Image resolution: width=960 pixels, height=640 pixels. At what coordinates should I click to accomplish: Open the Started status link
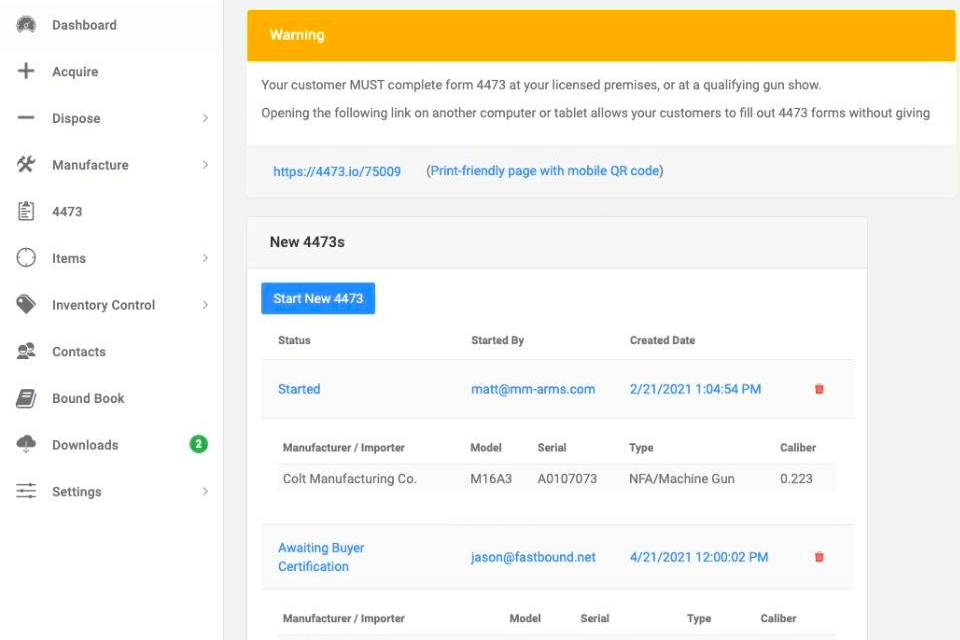click(299, 389)
